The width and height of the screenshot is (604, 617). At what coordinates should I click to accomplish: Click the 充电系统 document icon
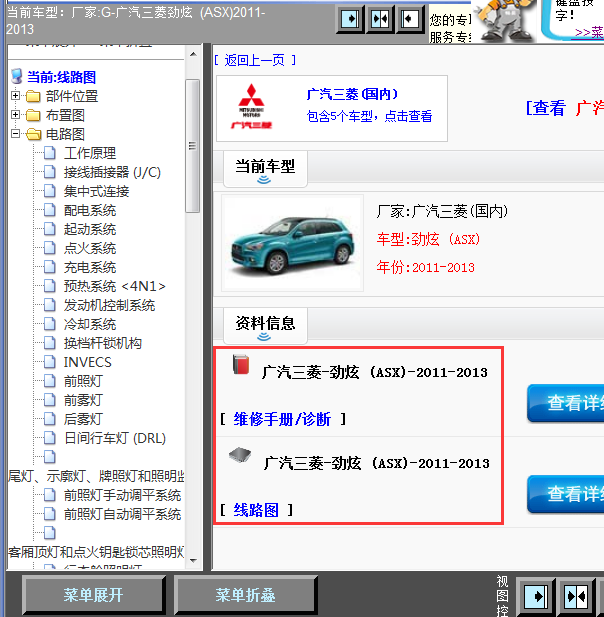(x=50, y=267)
